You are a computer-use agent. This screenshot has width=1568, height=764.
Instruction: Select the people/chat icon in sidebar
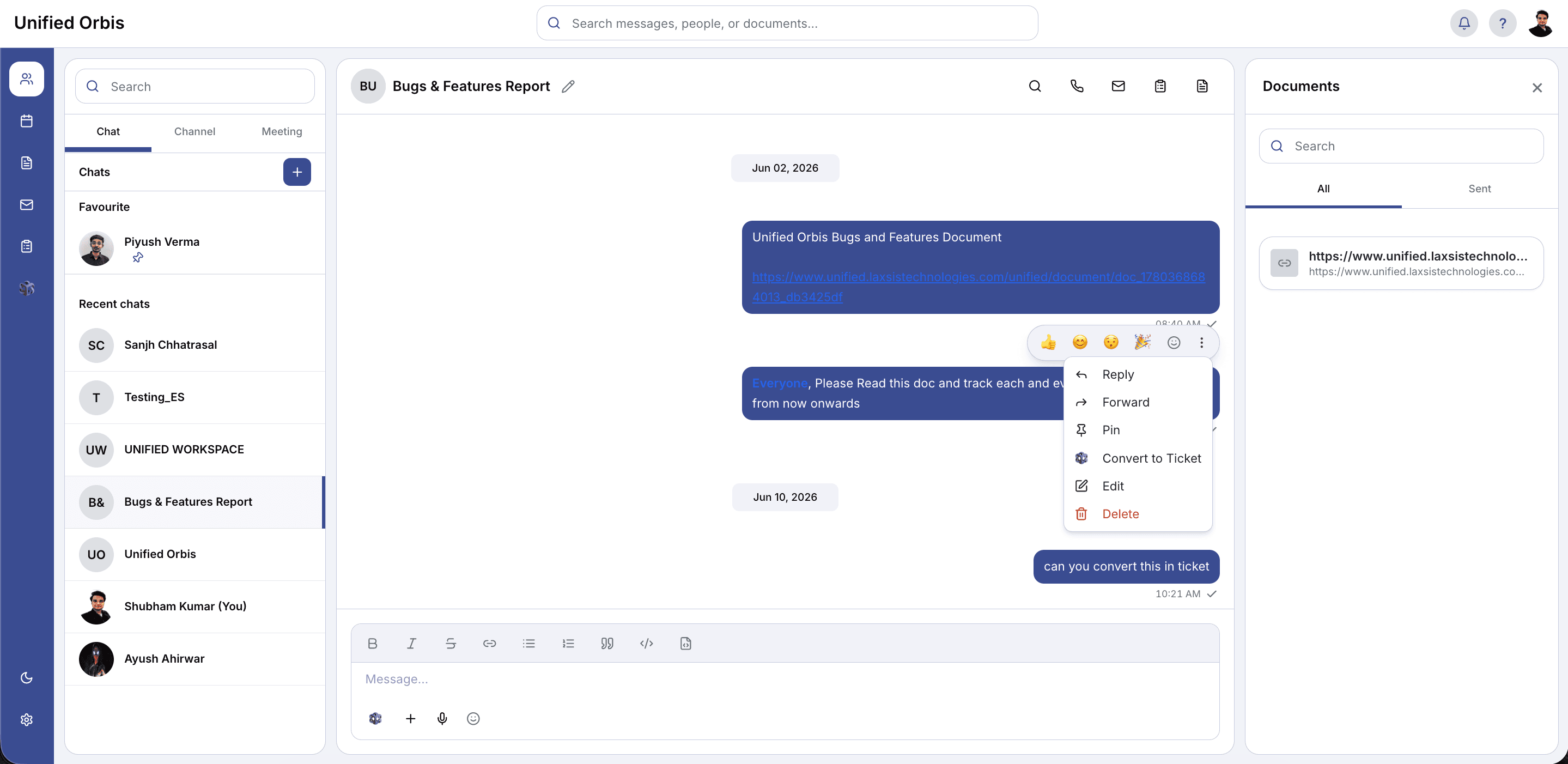27,78
